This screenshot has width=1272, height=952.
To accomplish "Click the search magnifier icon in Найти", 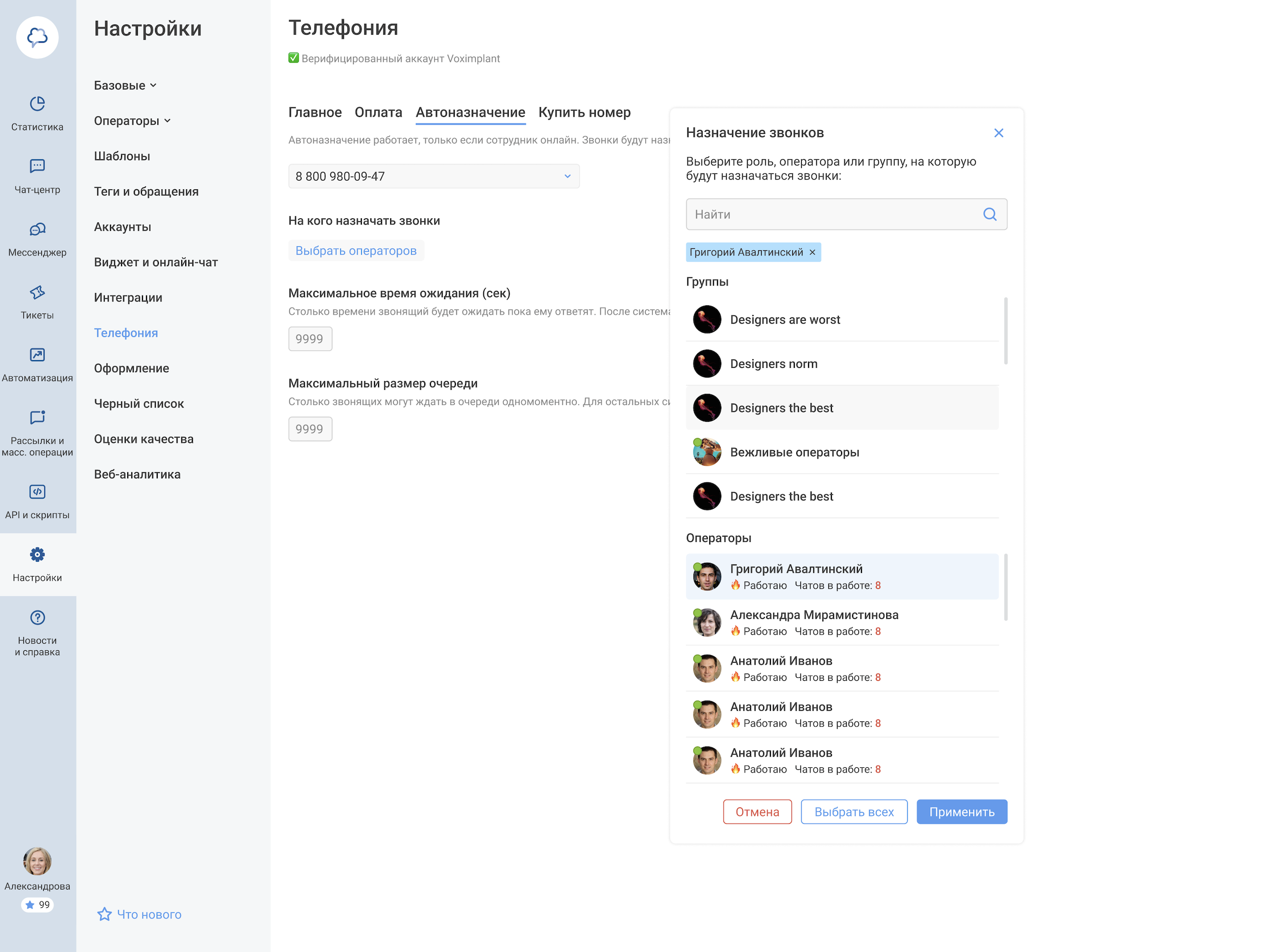I will coord(989,214).
